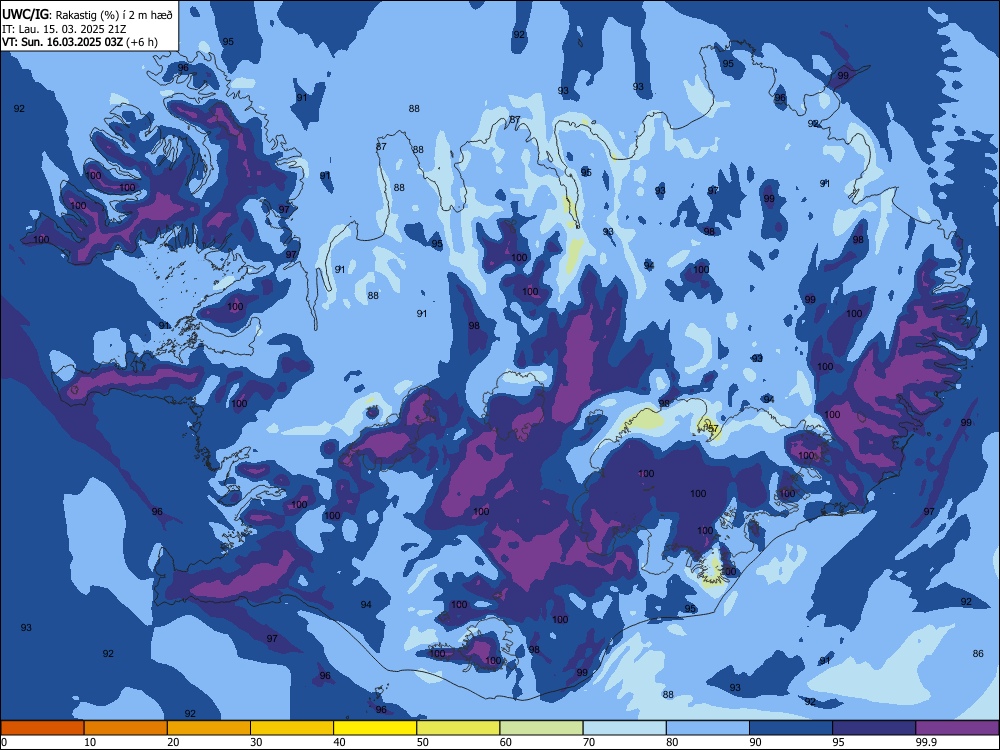1000x750 pixels.
Task: Click the title text 'Rakastig (%) í 2 m hæð'
Action: pyautogui.click(x=114, y=15)
